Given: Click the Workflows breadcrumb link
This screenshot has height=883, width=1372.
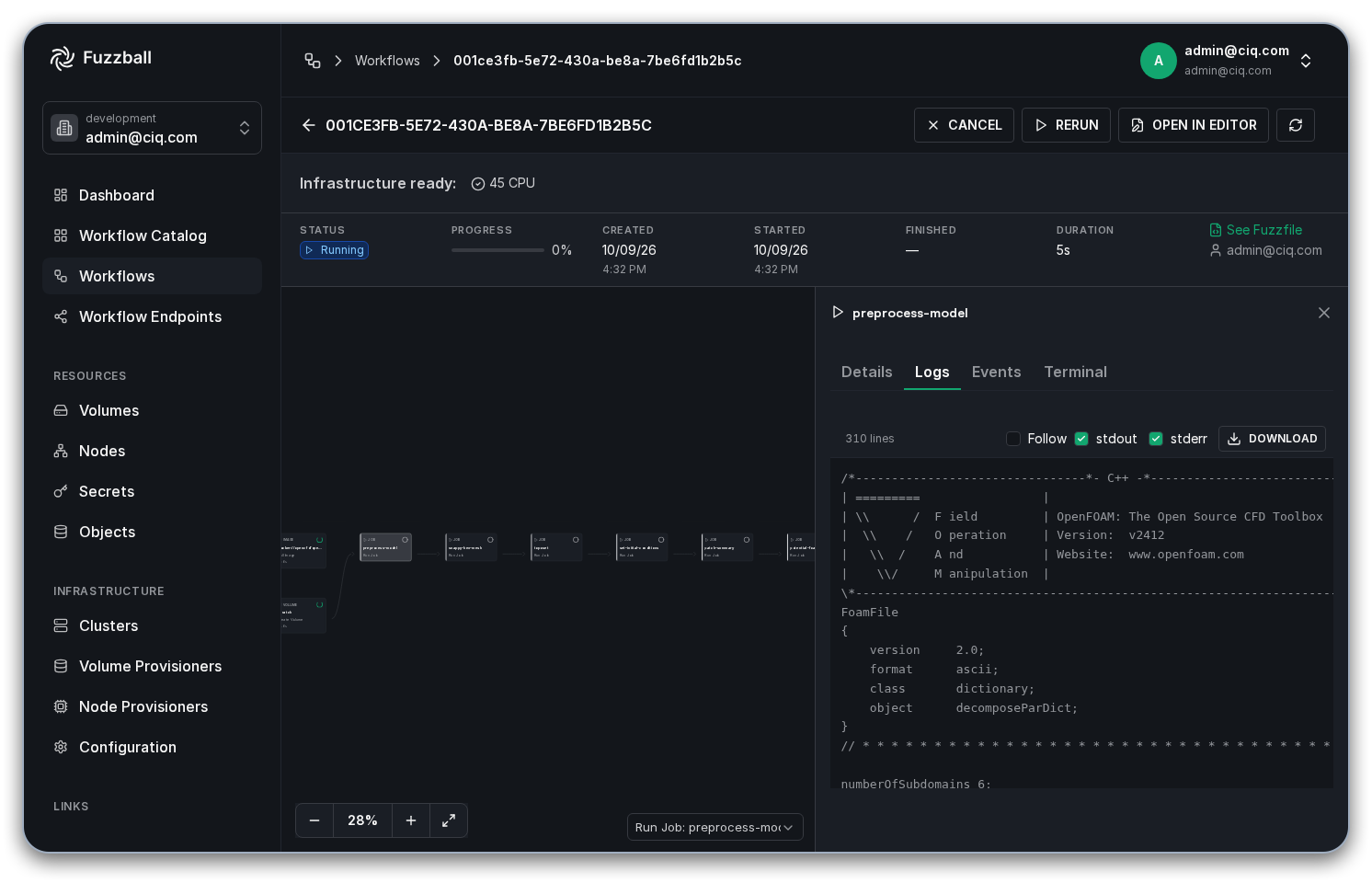Looking at the screenshot, I should [387, 61].
